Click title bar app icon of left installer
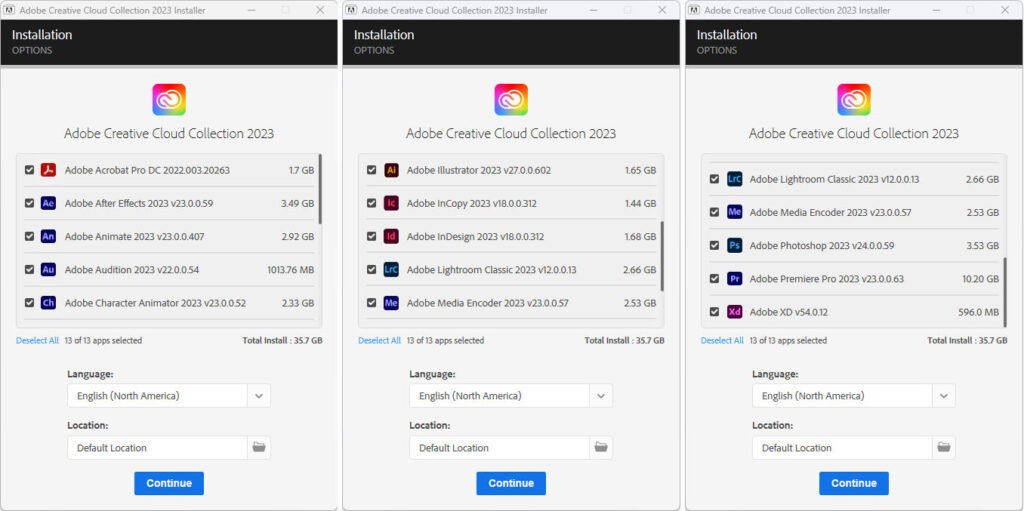Screen dimensions: 1024x511 pyautogui.click(x=9, y=10)
